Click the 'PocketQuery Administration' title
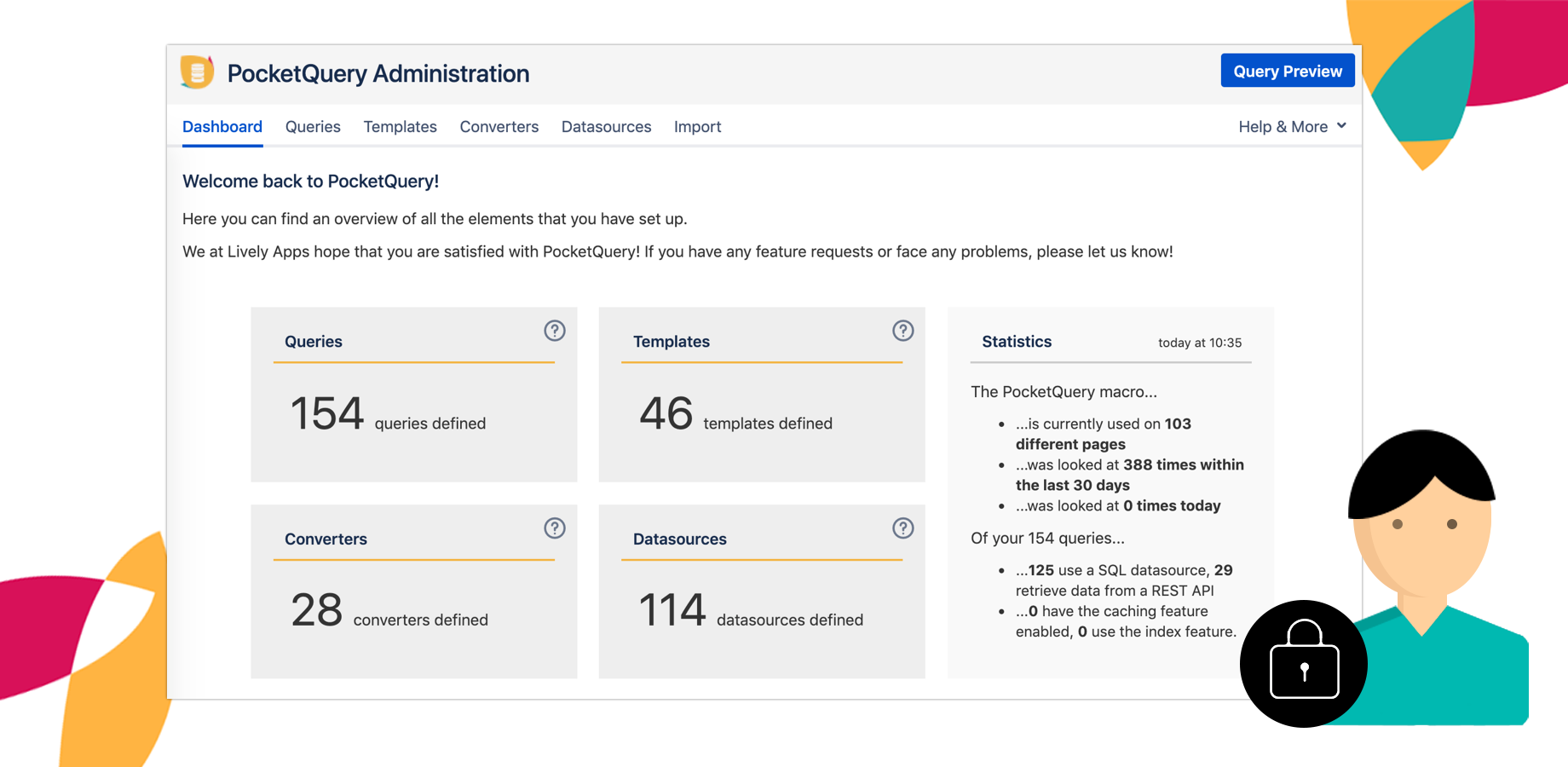This screenshot has height=767, width=1568. (378, 73)
